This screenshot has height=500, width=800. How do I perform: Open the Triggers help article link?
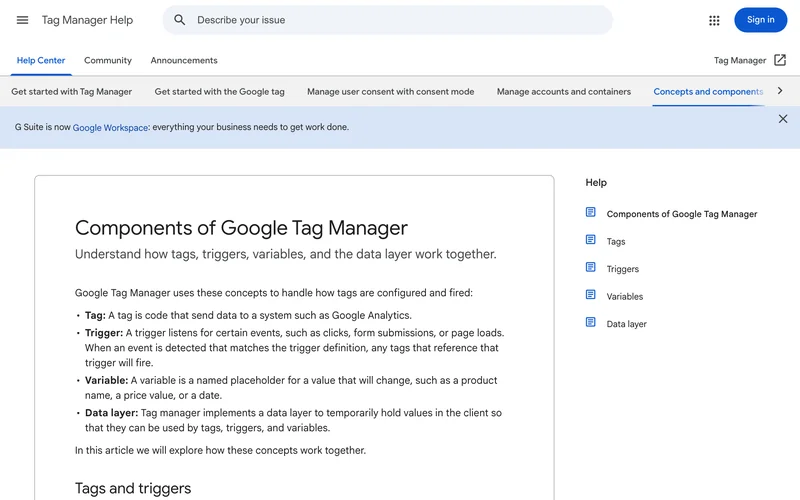click(x=622, y=269)
